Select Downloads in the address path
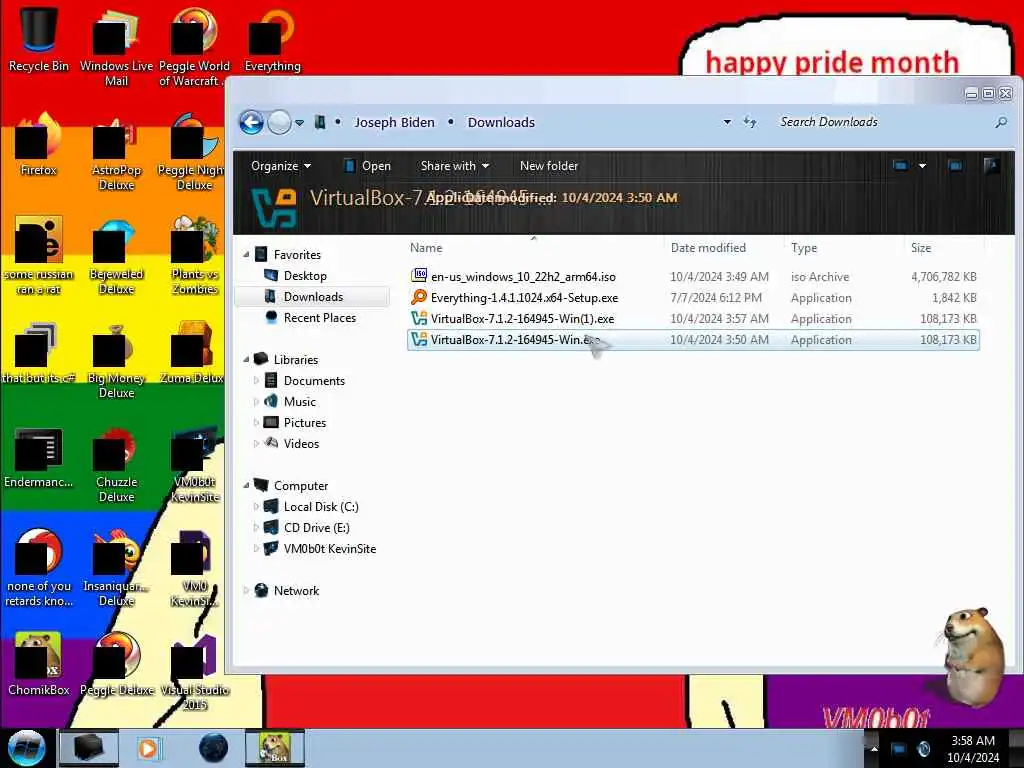The width and height of the screenshot is (1024, 768). (501, 122)
